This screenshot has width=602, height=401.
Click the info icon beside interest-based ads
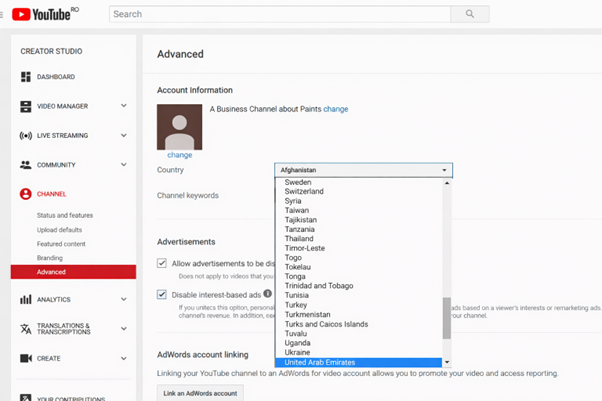click(x=268, y=294)
